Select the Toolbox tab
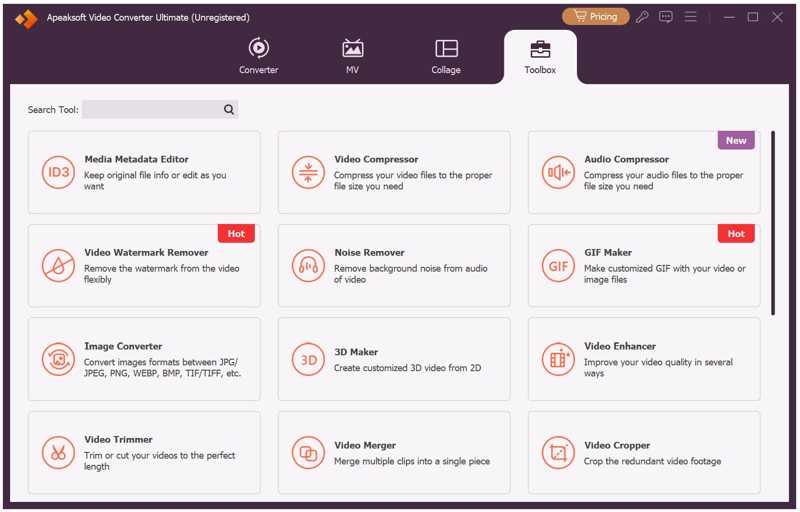800x512 pixels. (540, 57)
